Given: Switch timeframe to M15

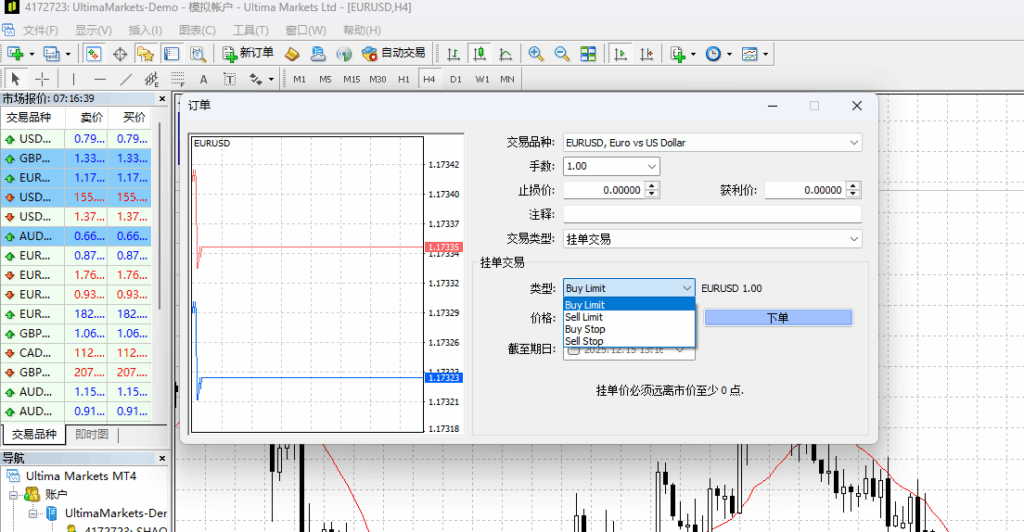Looking at the screenshot, I should tap(351, 79).
